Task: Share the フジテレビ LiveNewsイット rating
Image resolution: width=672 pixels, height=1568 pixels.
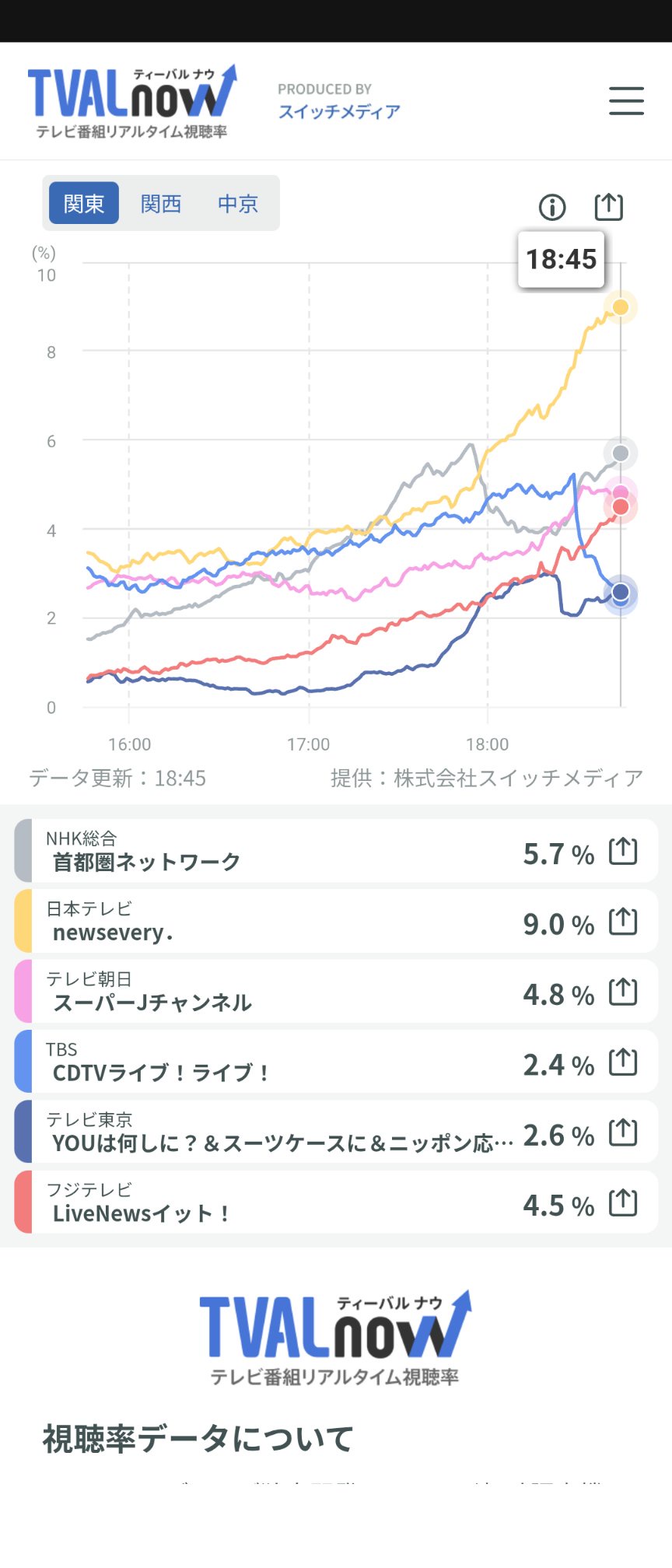Action: pyautogui.click(x=623, y=1202)
